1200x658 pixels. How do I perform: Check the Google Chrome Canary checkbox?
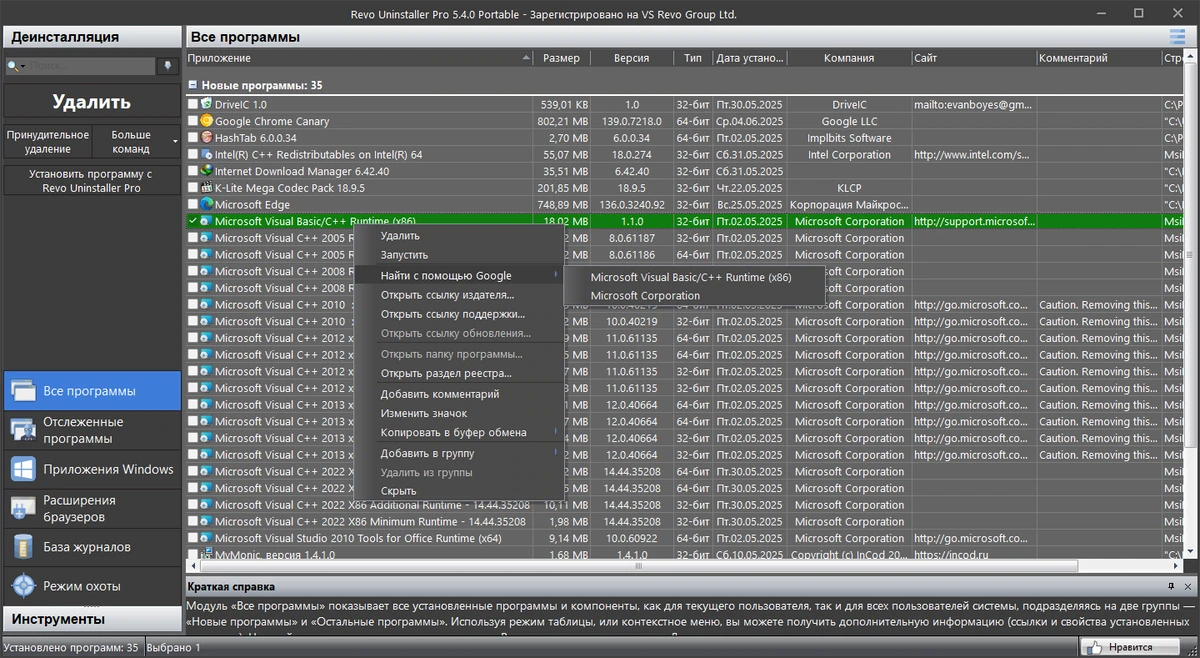[193, 121]
